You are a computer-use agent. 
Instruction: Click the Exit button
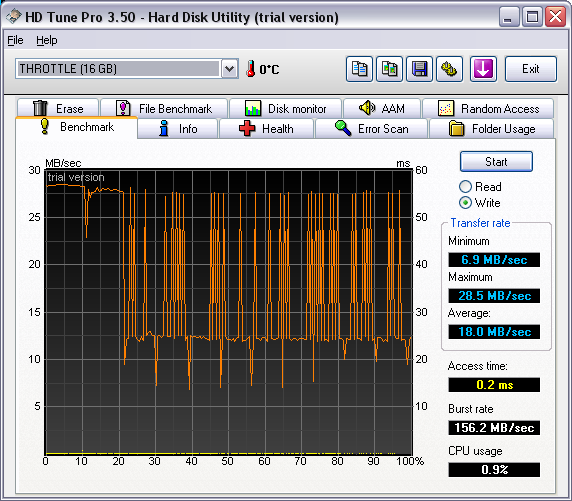[531, 69]
